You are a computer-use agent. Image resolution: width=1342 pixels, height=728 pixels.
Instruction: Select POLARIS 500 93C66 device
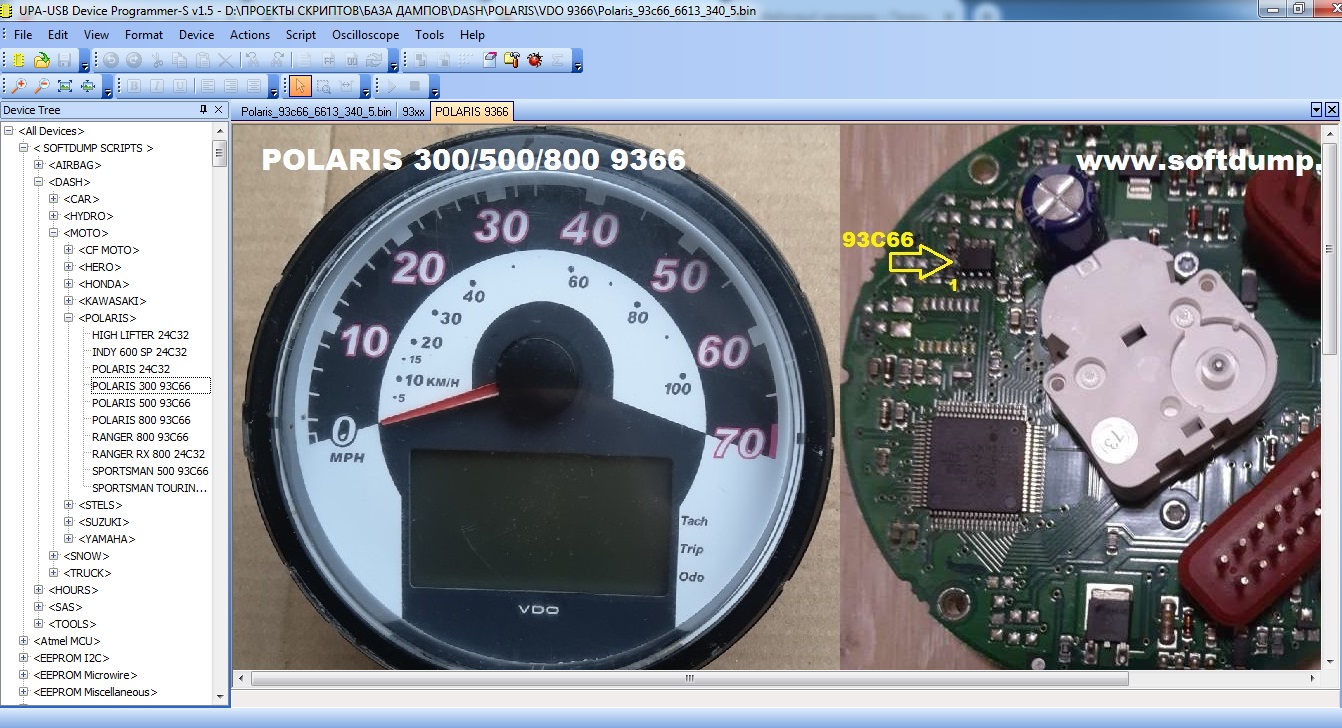[141, 403]
